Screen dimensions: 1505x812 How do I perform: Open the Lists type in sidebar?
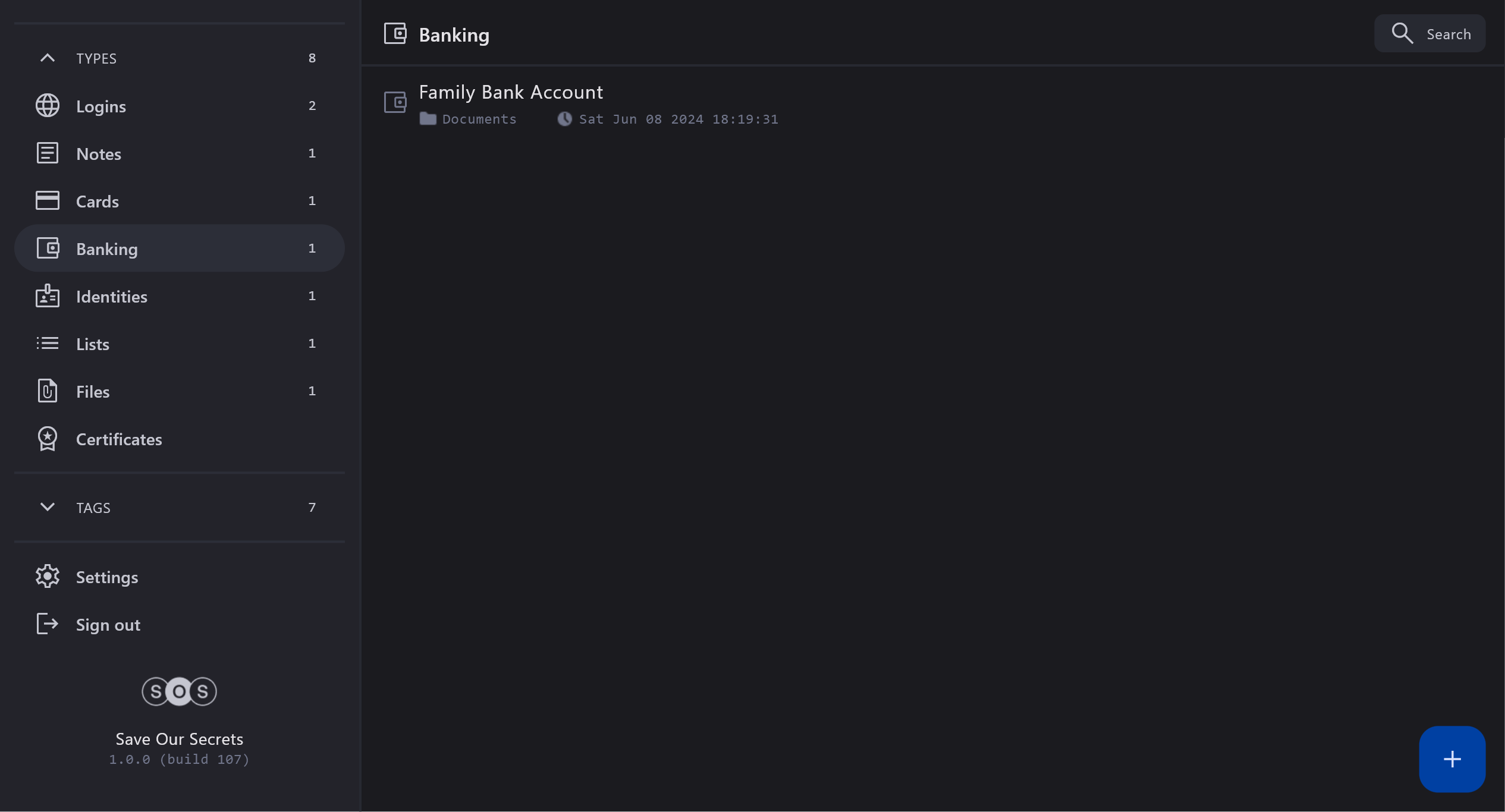click(93, 344)
